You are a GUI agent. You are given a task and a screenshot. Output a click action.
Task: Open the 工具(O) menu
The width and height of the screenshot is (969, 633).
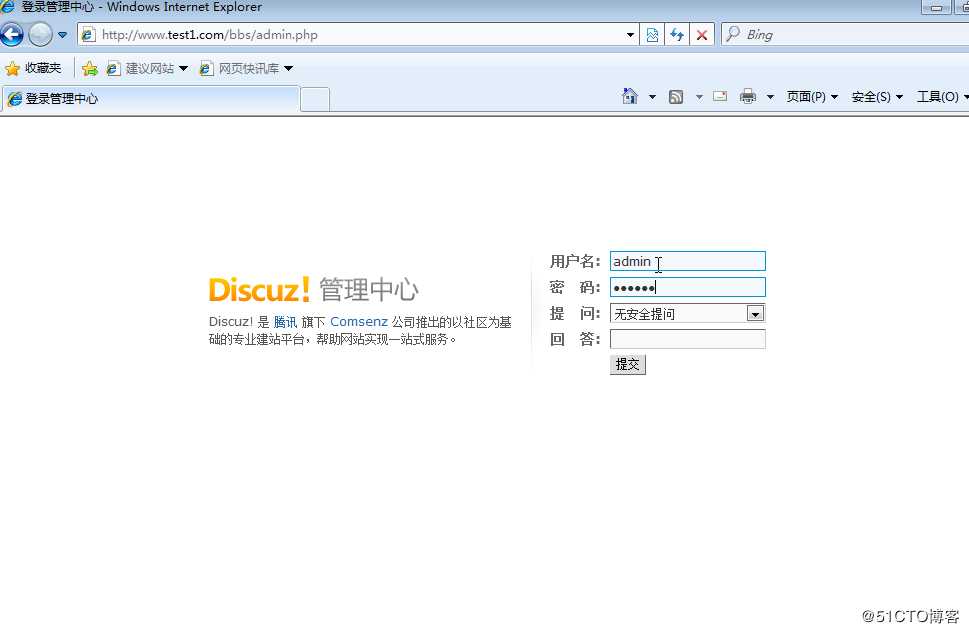point(942,97)
